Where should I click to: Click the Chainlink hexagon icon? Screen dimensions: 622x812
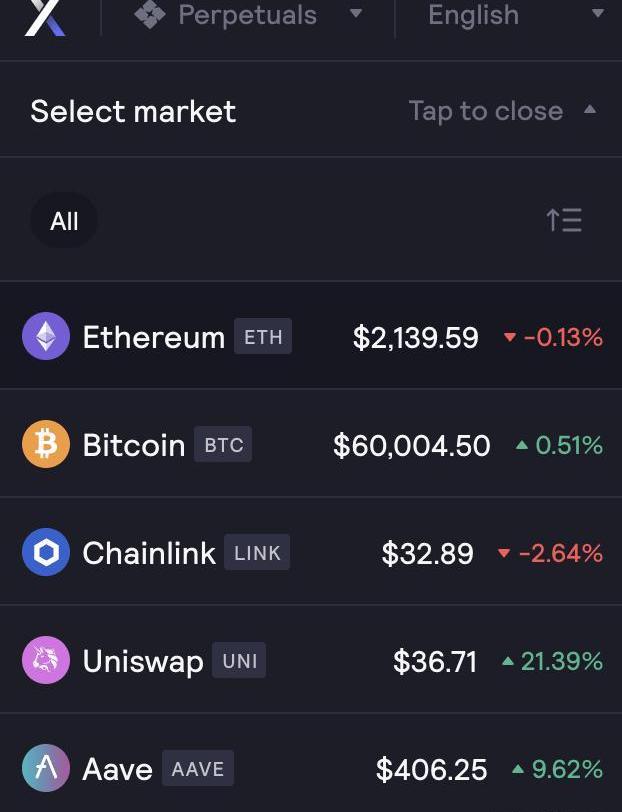click(x=46, y=553)
